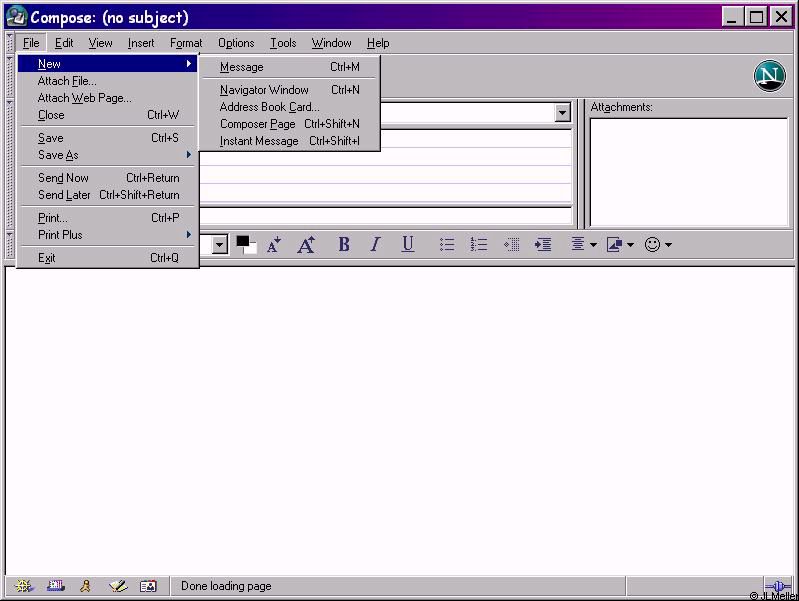
Task: Click inside the Attachments list box
Action: [689, 172]
